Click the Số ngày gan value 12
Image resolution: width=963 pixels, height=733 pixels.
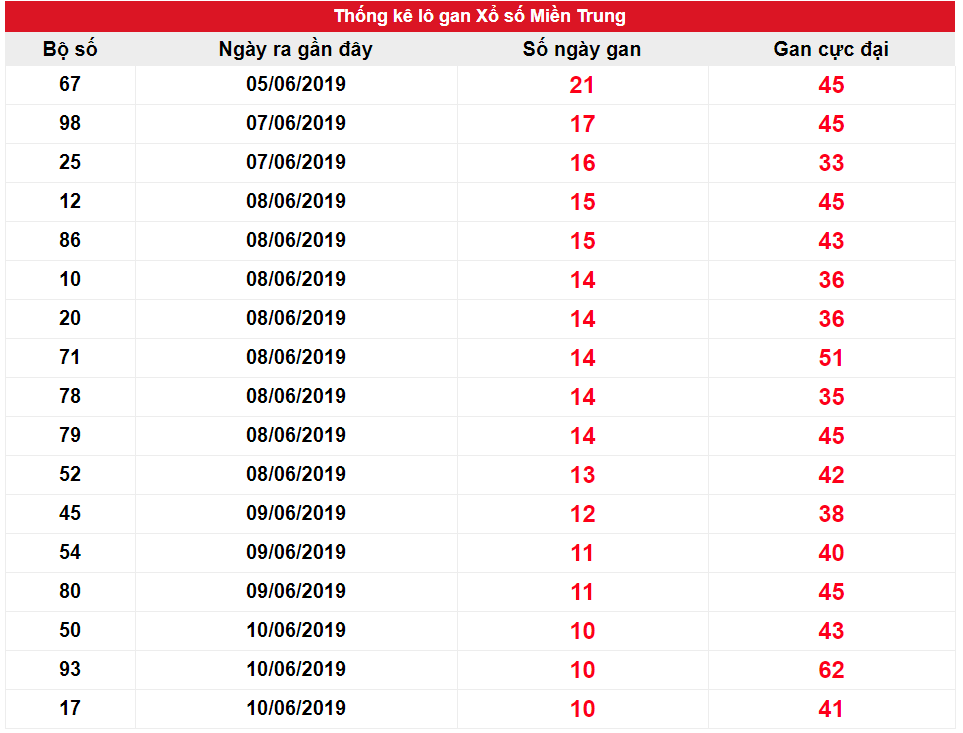(582, 514)
